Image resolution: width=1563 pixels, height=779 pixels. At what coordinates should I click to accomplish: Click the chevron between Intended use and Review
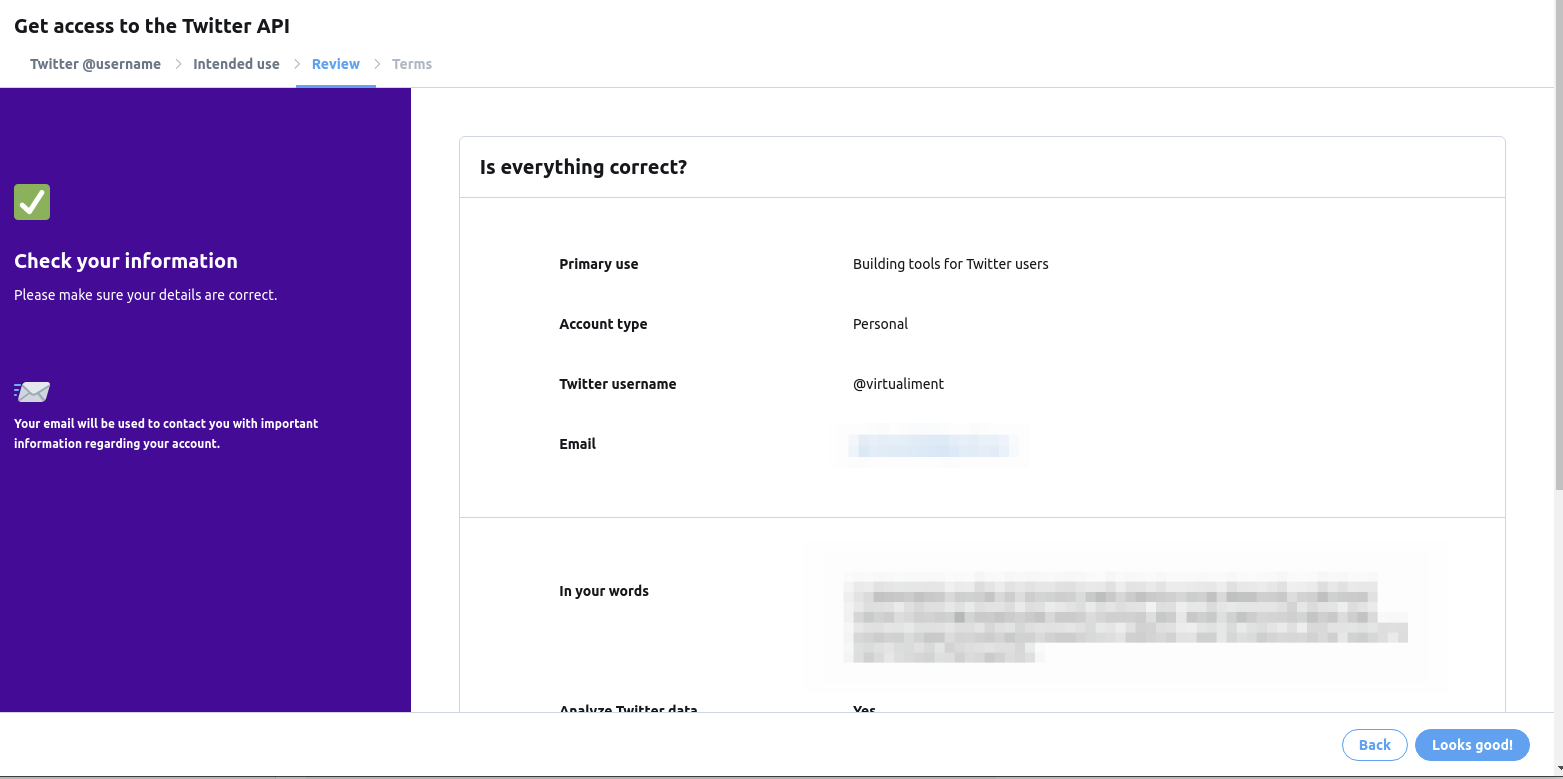pyautogui.click(x=296, y=63)
